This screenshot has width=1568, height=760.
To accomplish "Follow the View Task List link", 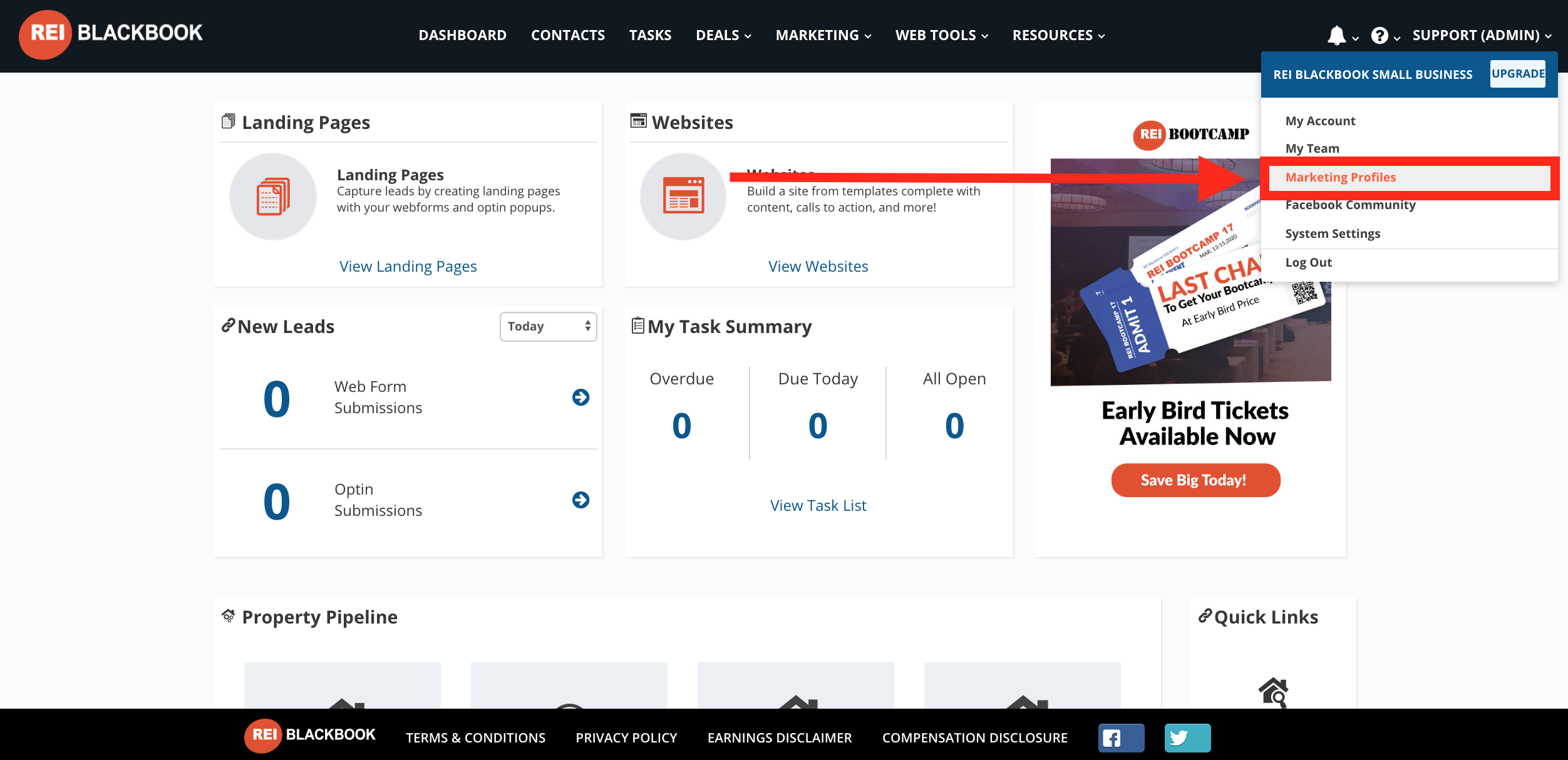I will point(818,506).
